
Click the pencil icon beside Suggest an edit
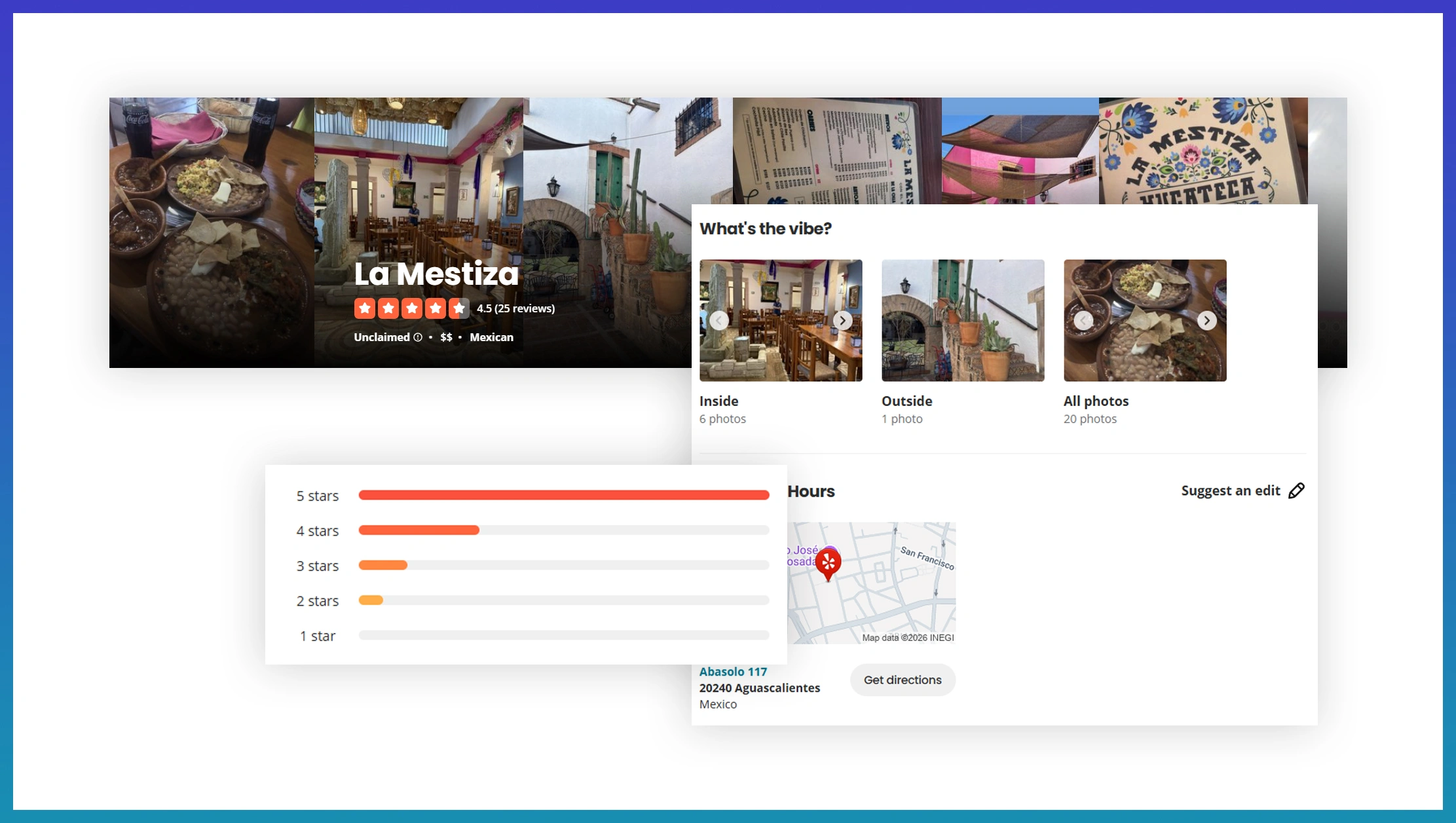(1296, 491)
